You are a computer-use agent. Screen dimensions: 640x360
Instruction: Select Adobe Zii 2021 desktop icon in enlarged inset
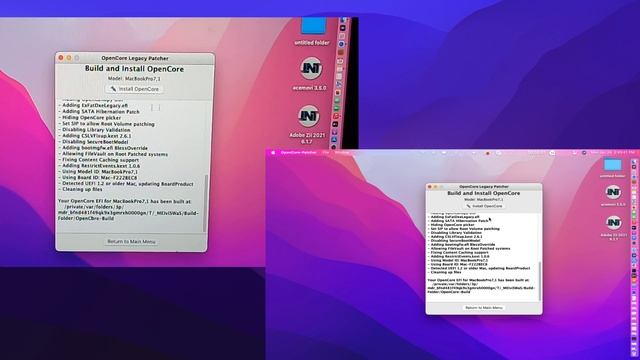(309, 116)
